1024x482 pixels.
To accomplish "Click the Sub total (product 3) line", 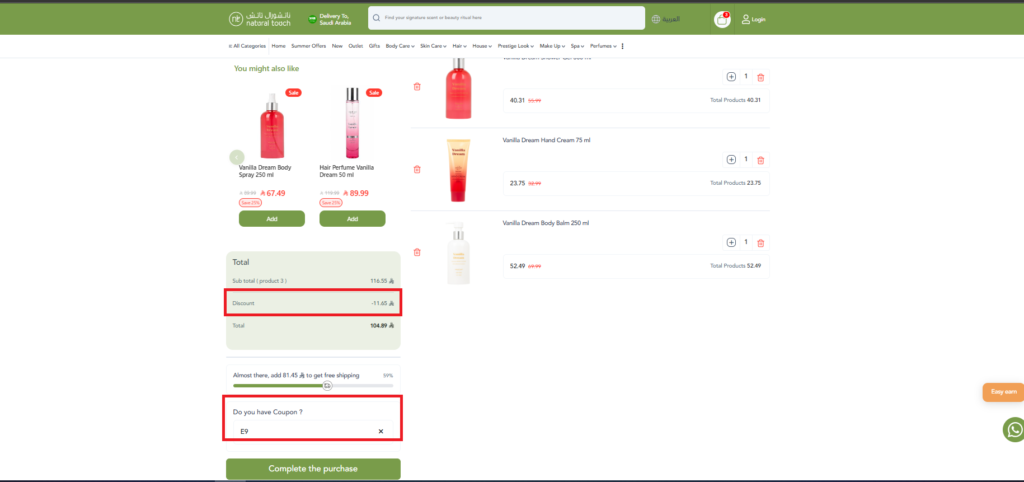I will [x=313, y=281].
